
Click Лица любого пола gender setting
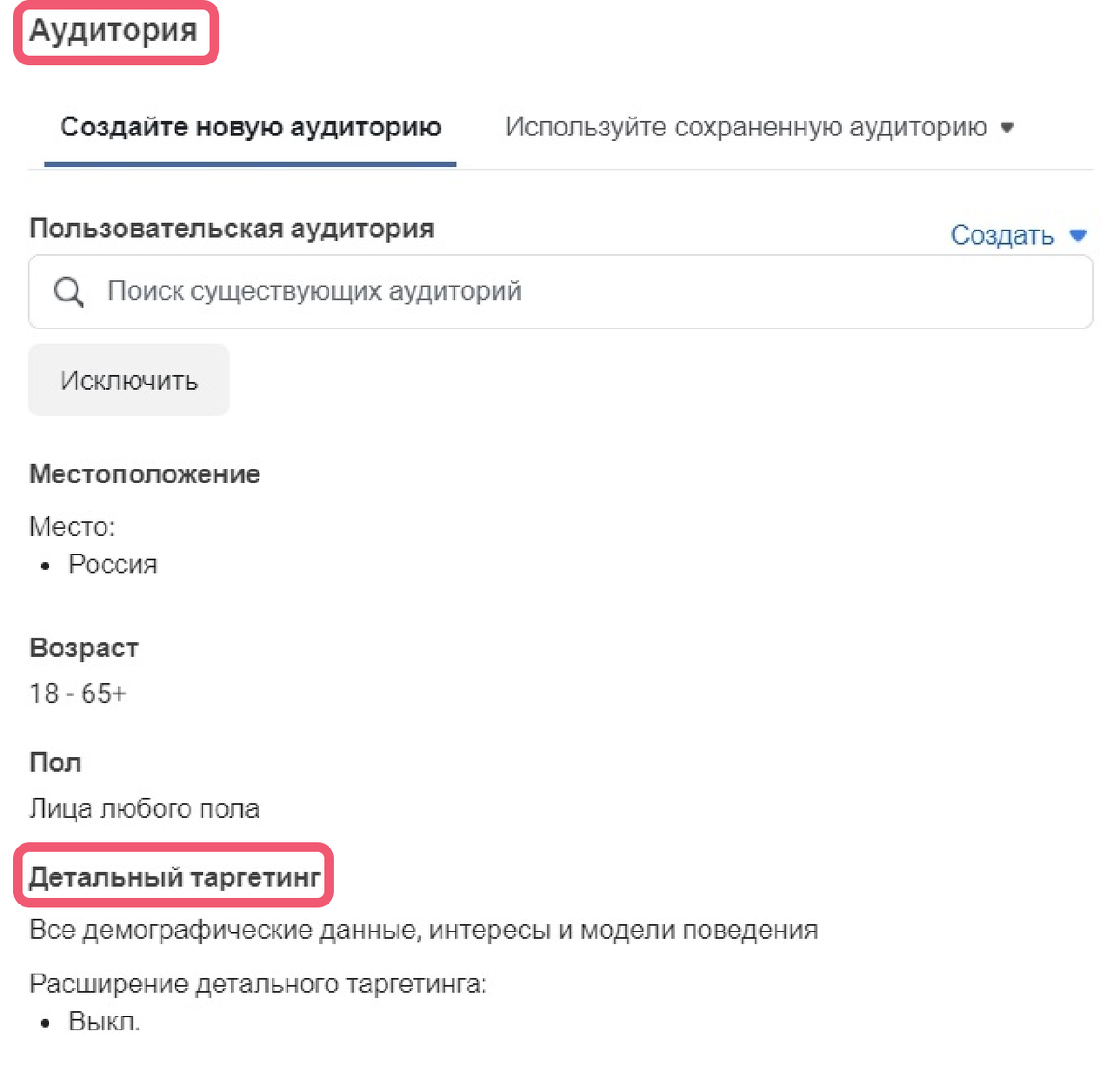(x=144, y=808)
